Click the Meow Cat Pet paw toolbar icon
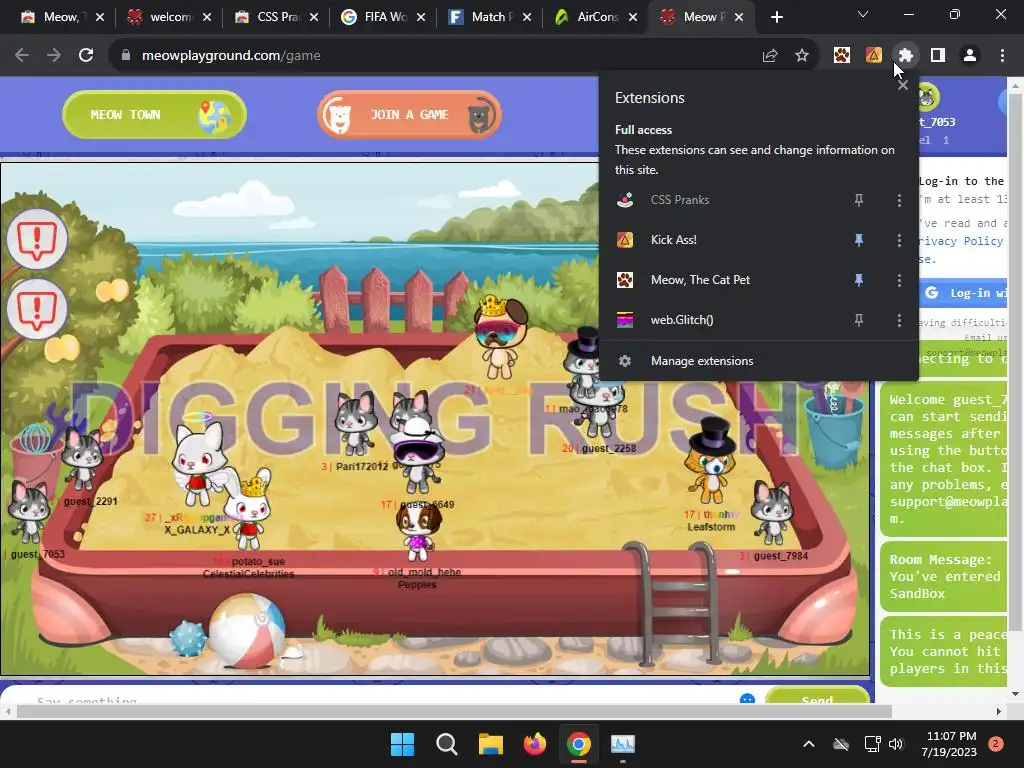Image resolution: width=1024 pixels, height=768 pixels. 842,56
